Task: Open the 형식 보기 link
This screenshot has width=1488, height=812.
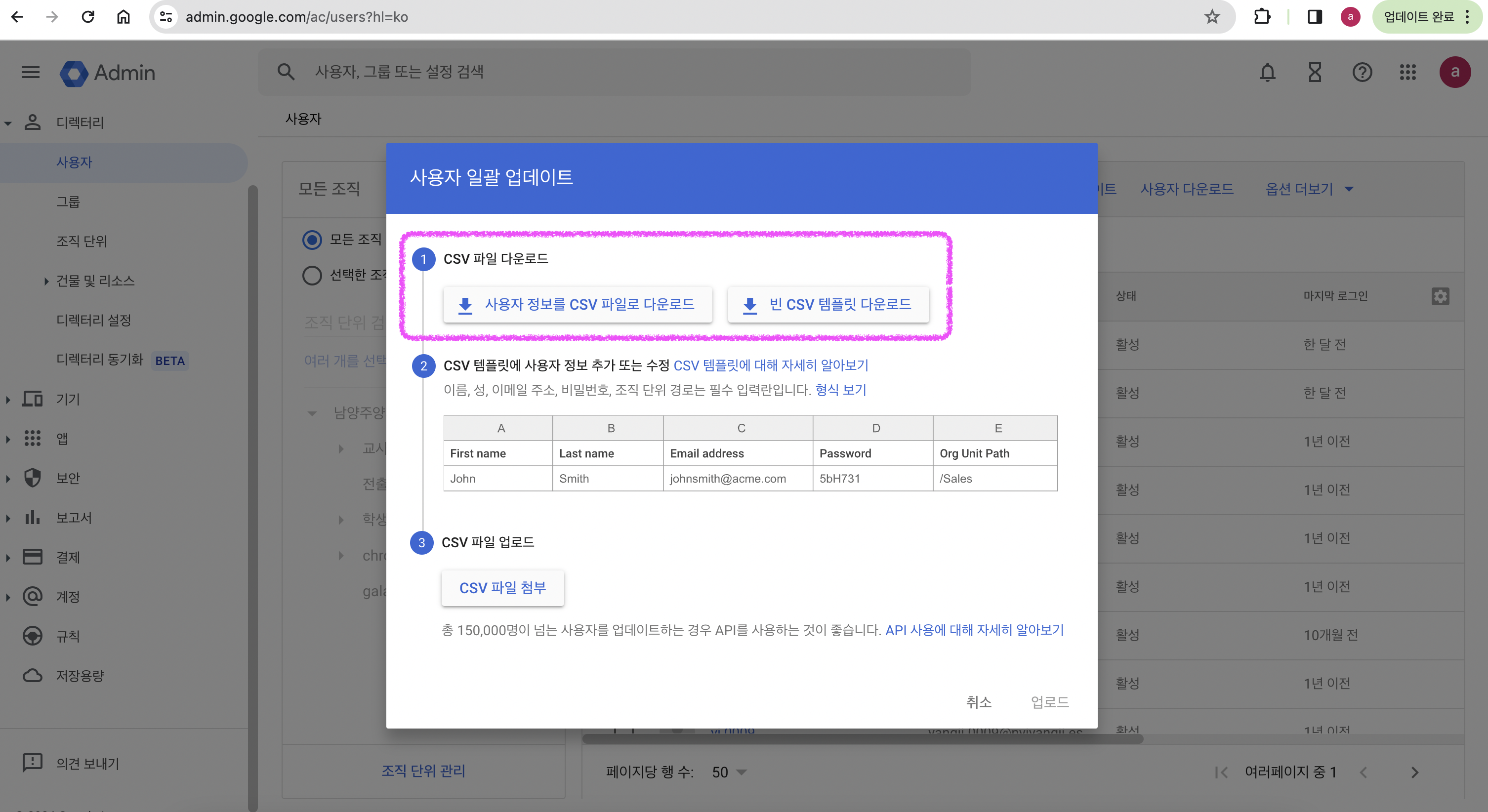Action: pyautogui.click(x=840, y=390)
